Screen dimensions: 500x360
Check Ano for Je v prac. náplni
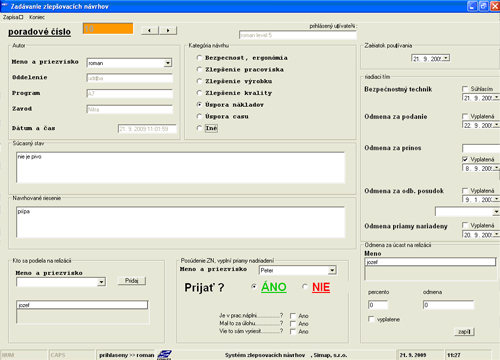point(293,316)
